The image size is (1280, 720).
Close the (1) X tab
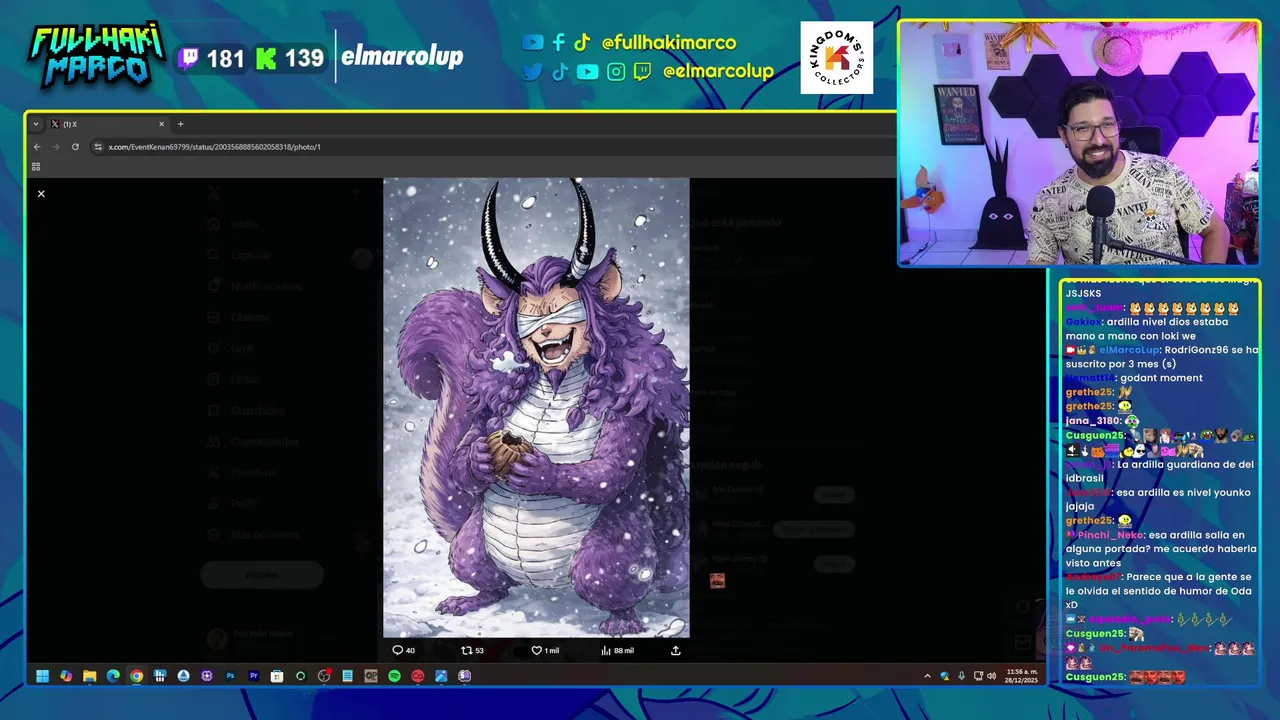(x=161, y=124)
